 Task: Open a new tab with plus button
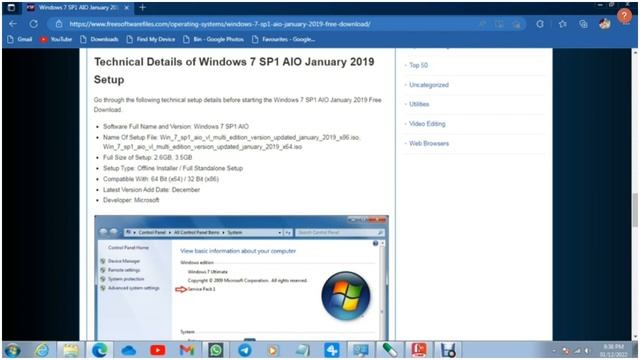coord(142,7)
